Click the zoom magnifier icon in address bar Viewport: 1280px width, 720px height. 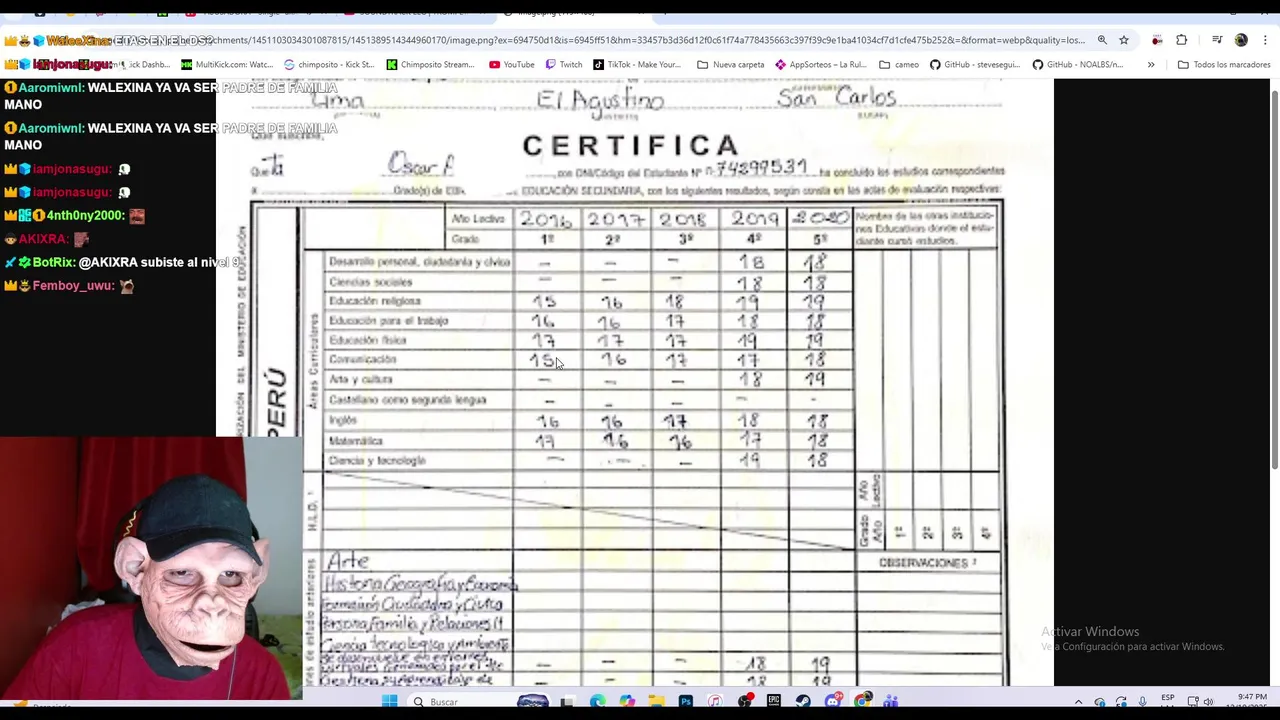coord(1102,40)
